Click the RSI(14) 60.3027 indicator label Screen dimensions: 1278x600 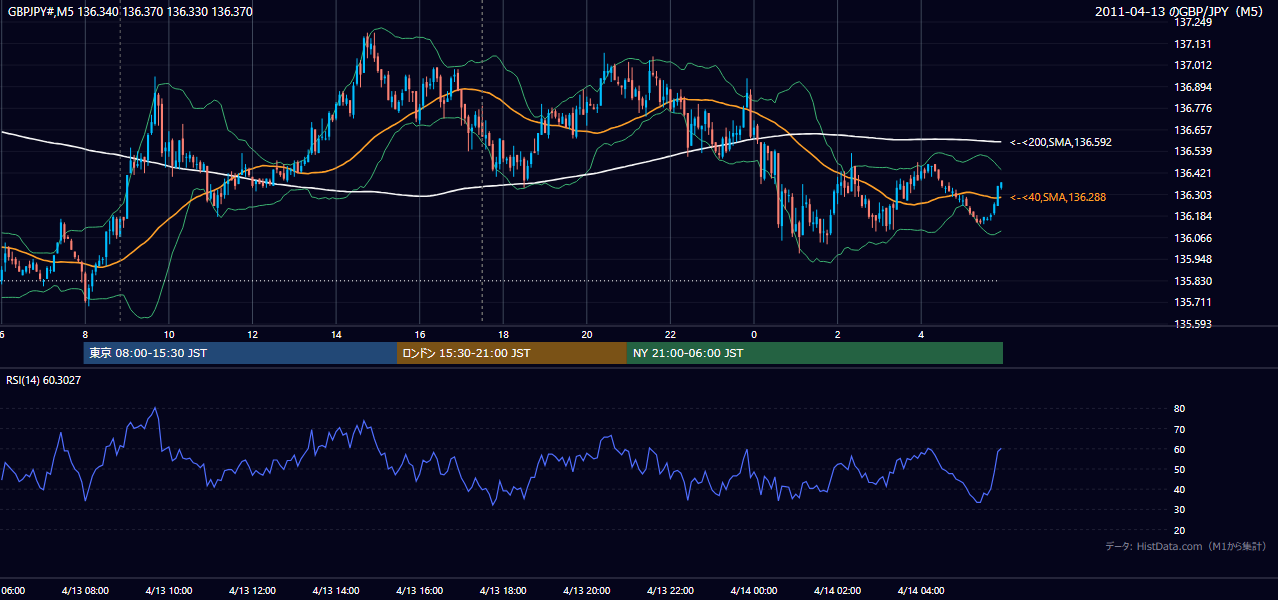pos(43,380)
